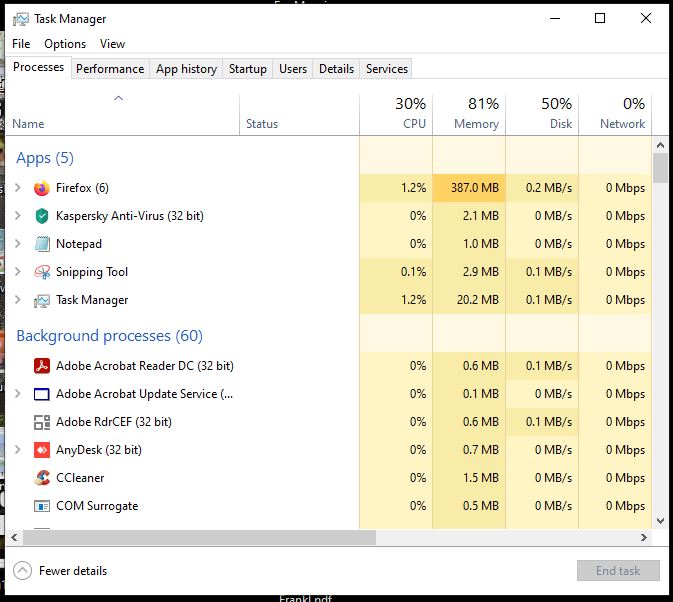The image size is (673, 602).
Task: Click the Adobe RdrCEF process icon
Action: click(42, 422)
